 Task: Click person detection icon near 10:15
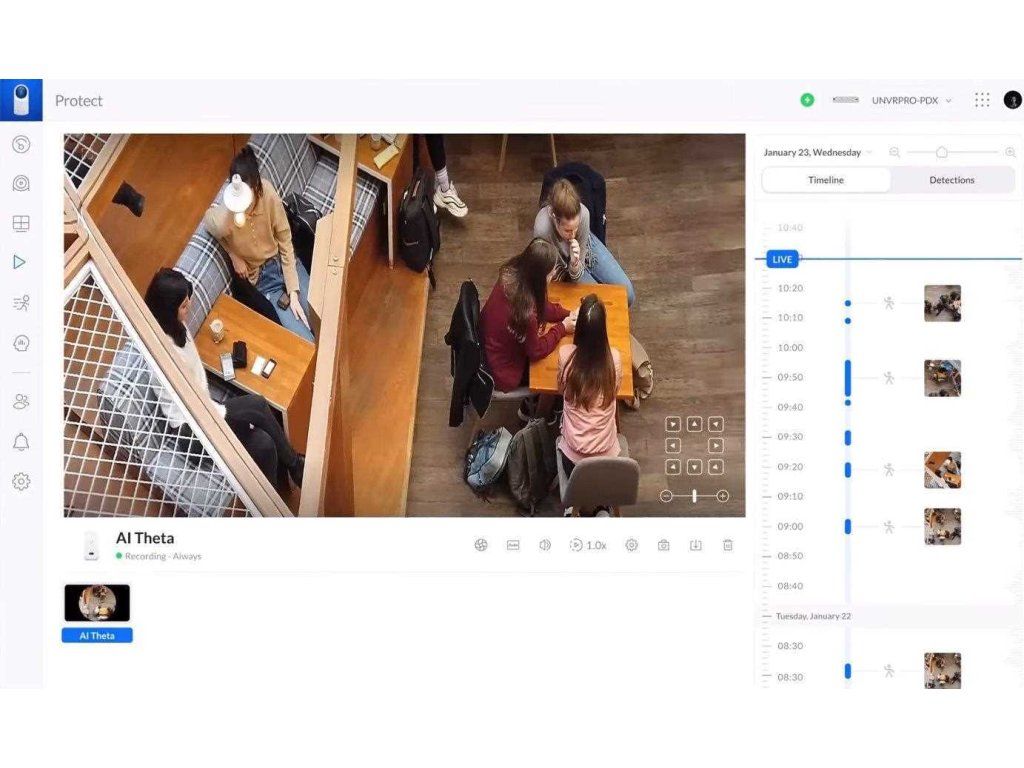click(x=888, y=302)
